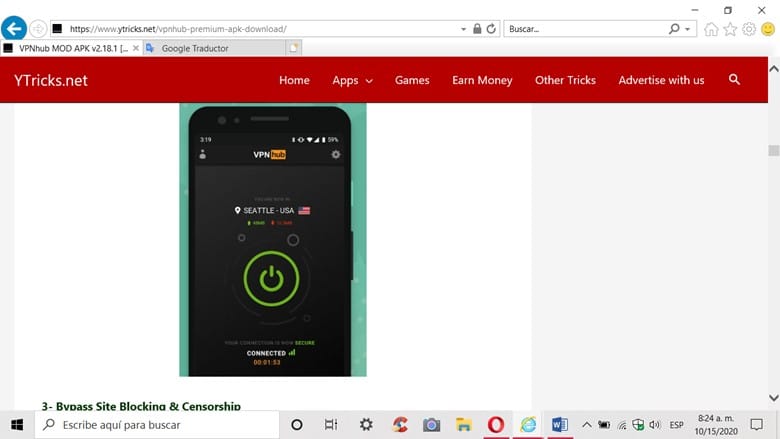Open Settings gear in taskbar
Image resolution: width=780 pixels, height=439 pixels.
[x=366, y=425]
